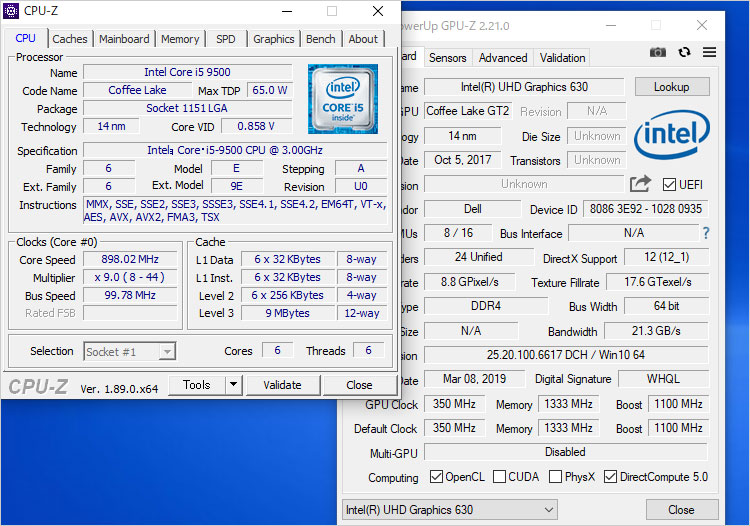
Task: Close the GPU-Z window with the X
Action: (702, 25)
